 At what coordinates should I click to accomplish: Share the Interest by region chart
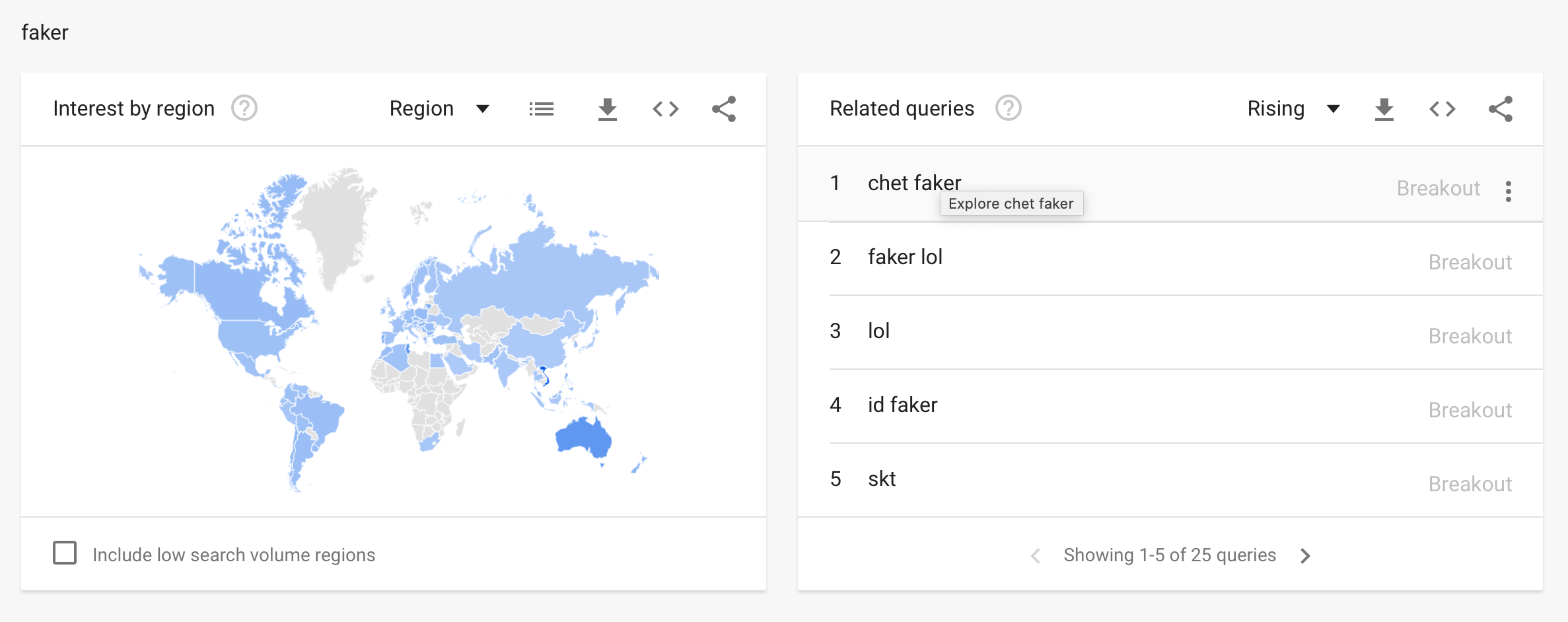coord(723,109)
